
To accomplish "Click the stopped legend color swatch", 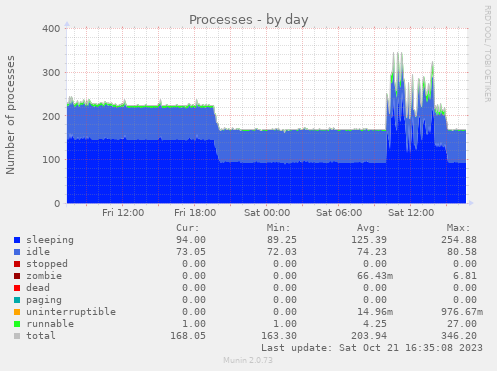I will pos(17,264).
